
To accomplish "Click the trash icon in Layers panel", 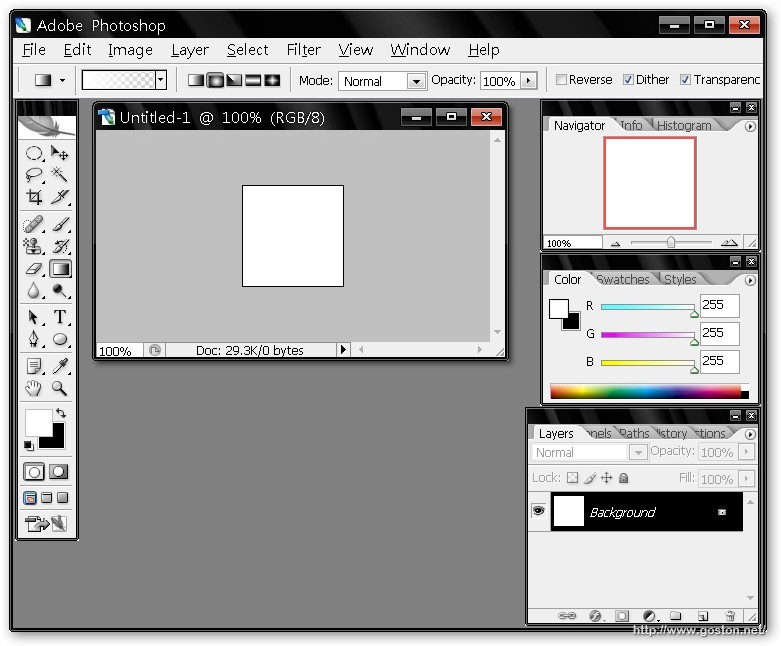I will (730, 616).
